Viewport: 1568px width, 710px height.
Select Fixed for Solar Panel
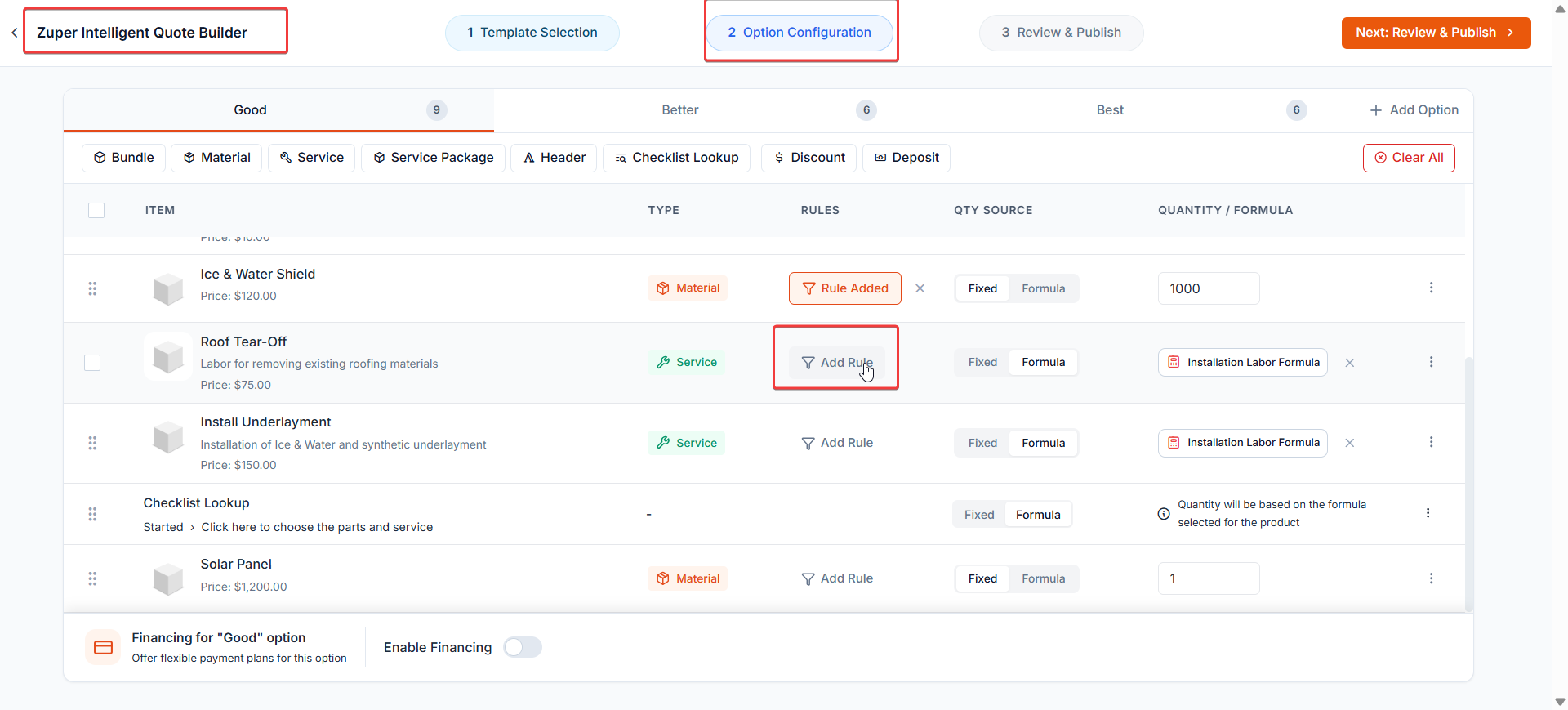click(x=982, y=578)
